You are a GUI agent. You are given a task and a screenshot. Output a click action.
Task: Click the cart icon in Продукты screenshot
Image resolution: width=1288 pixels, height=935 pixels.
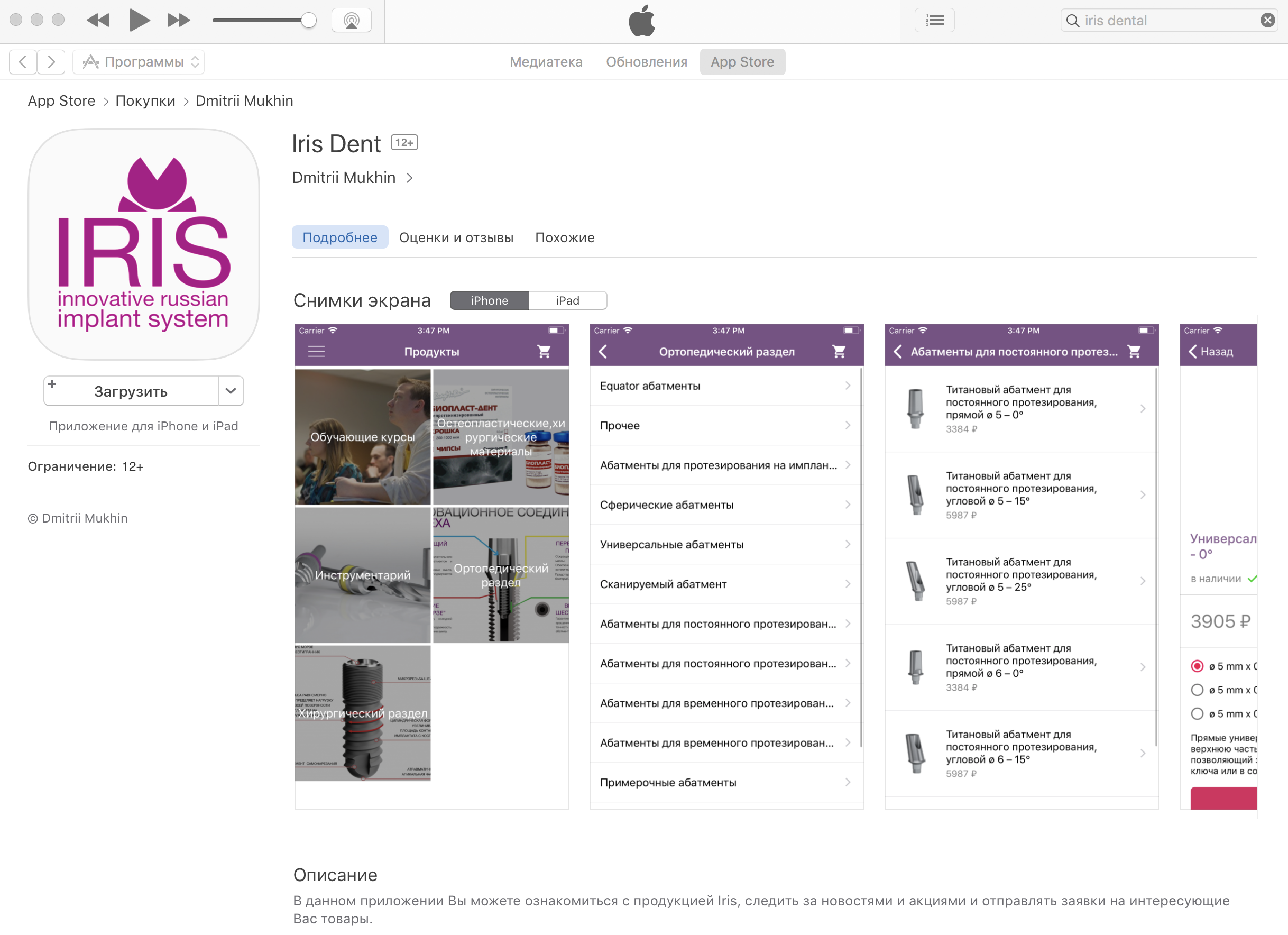(544, 352)
